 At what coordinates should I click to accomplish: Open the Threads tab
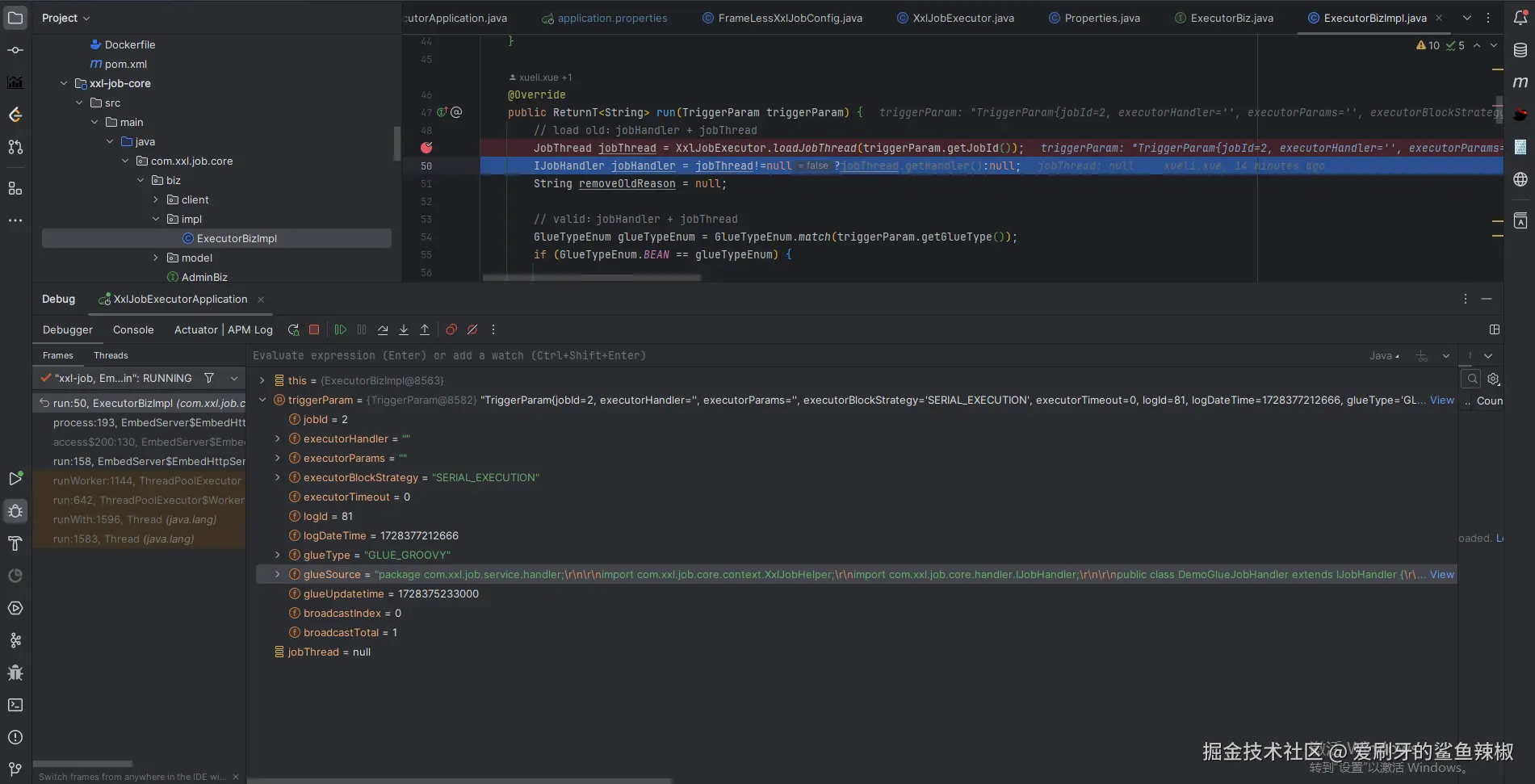point(111,355)
